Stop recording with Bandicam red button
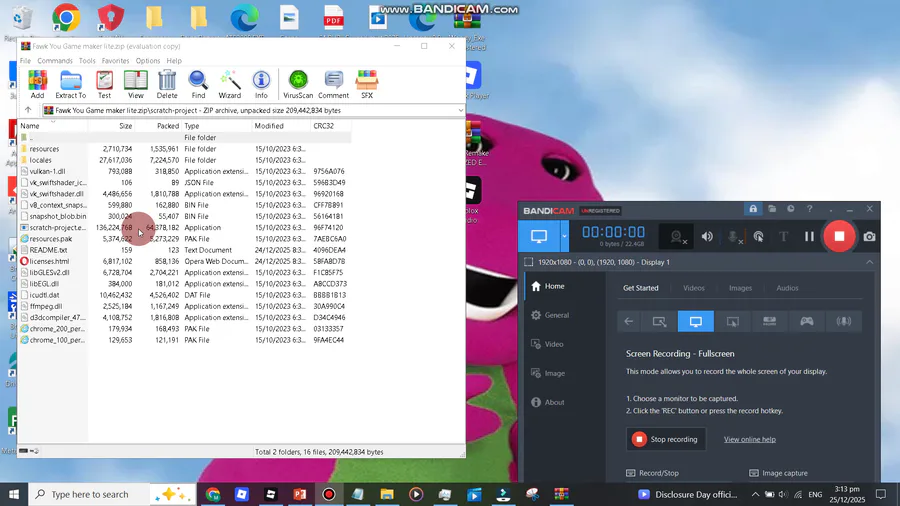Viewport: 900px width, 506px height. tap(839, 236)
